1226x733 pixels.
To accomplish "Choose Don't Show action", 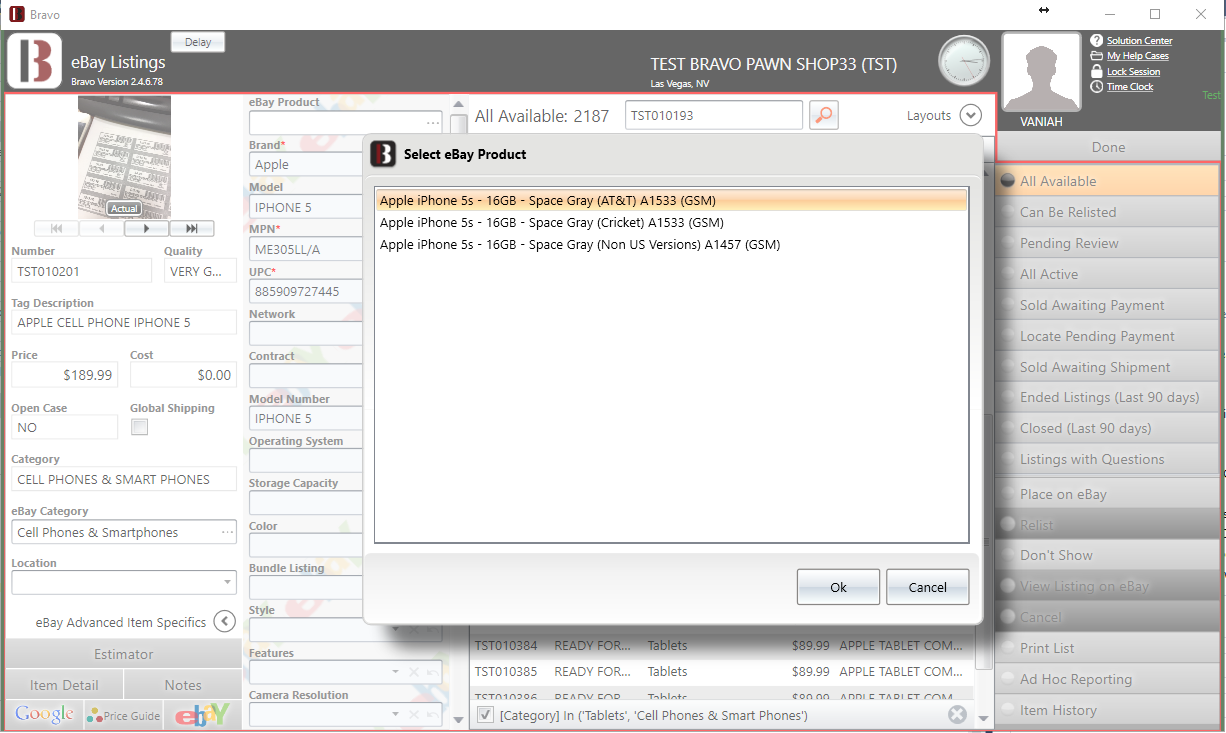I will pyautogui.click(x=1107, y=555).
